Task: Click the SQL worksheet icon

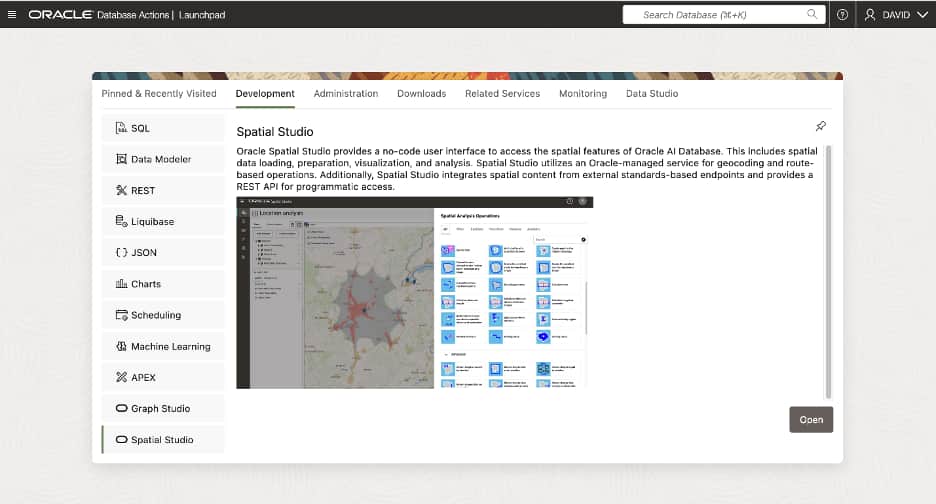Action: coord(121,128)
